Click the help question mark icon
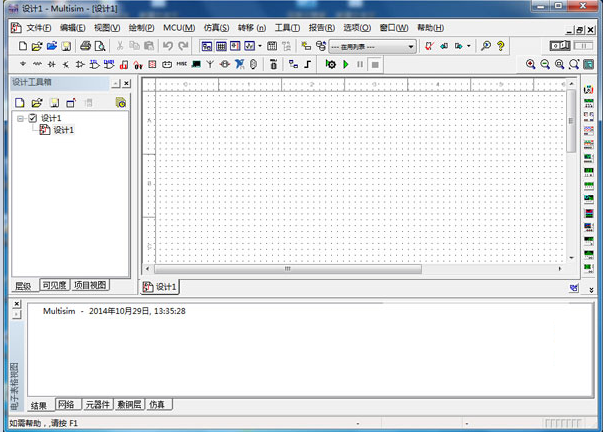Viewport: 603px width, 432px height. tap(500, 46)
